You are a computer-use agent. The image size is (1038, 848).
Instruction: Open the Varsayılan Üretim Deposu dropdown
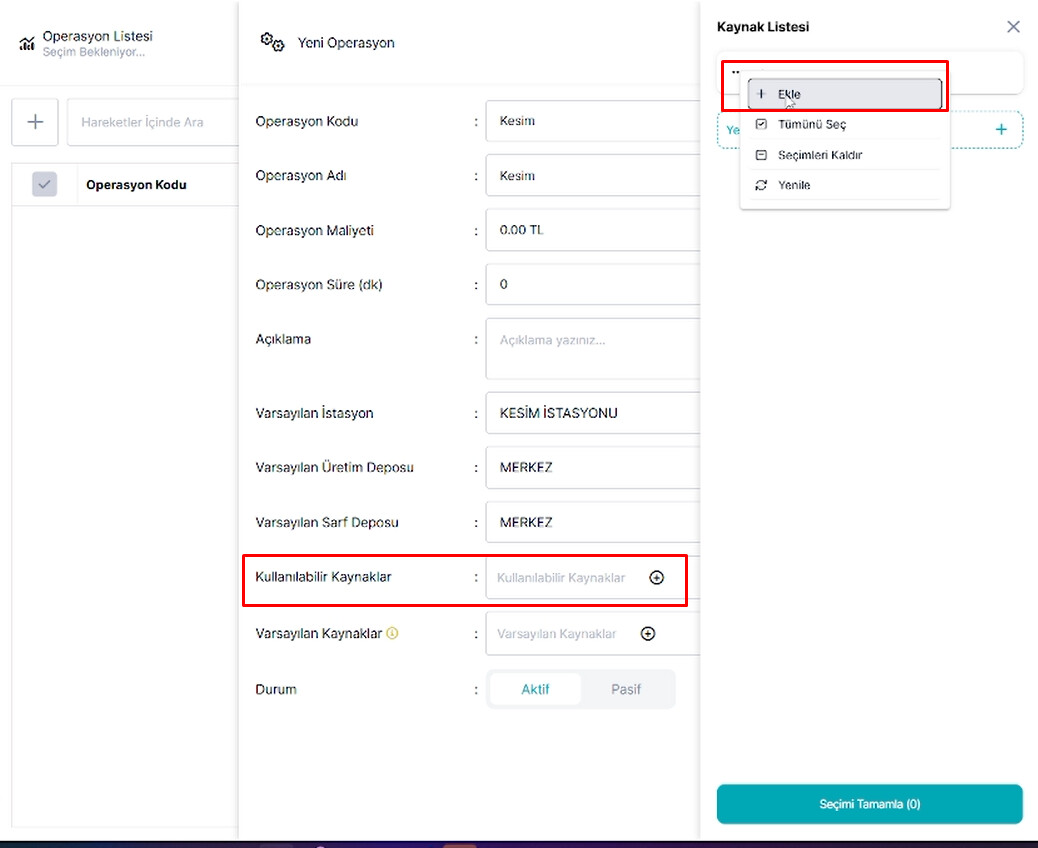(x=592, y=467)
